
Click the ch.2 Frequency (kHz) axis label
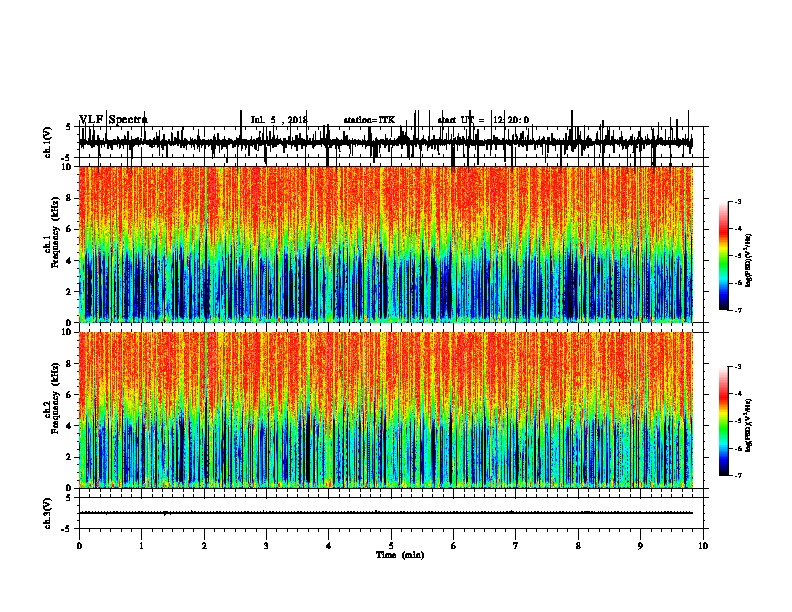pos(52,398)
